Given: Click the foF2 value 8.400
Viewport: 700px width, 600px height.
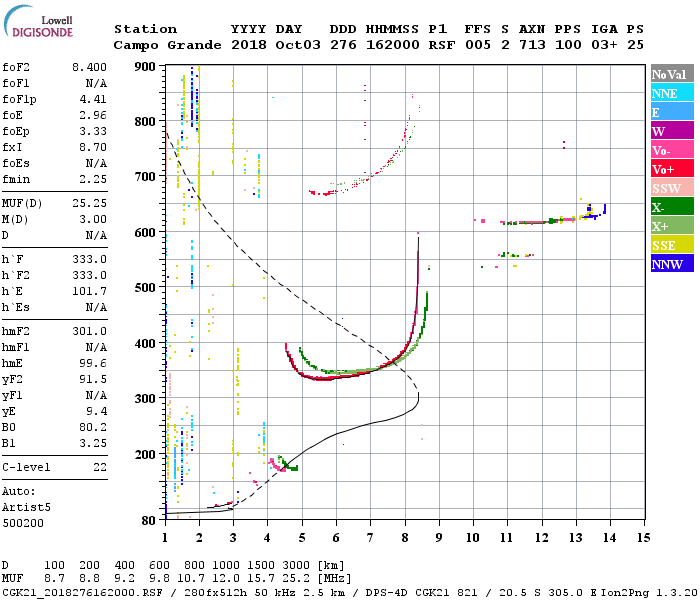Looking at the screenshot, I should click(89, 67).
